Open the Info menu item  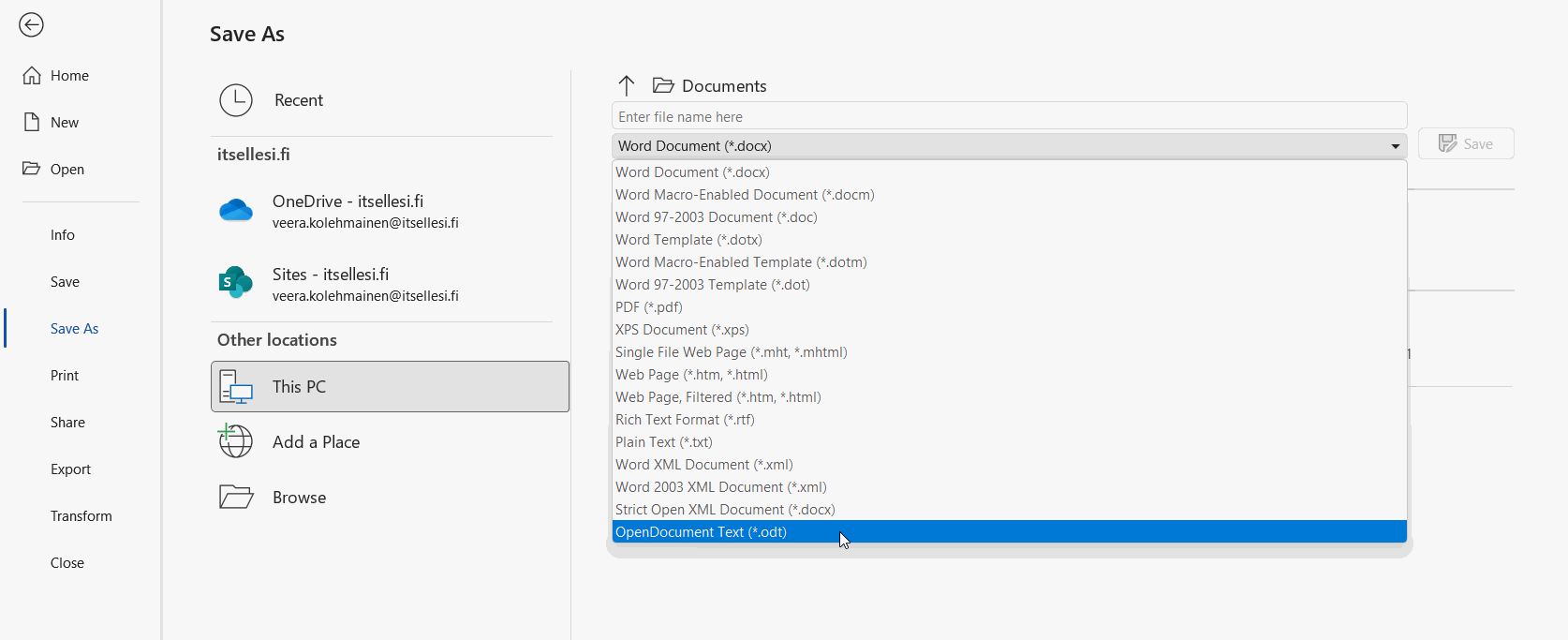click(x=63, y=234)
